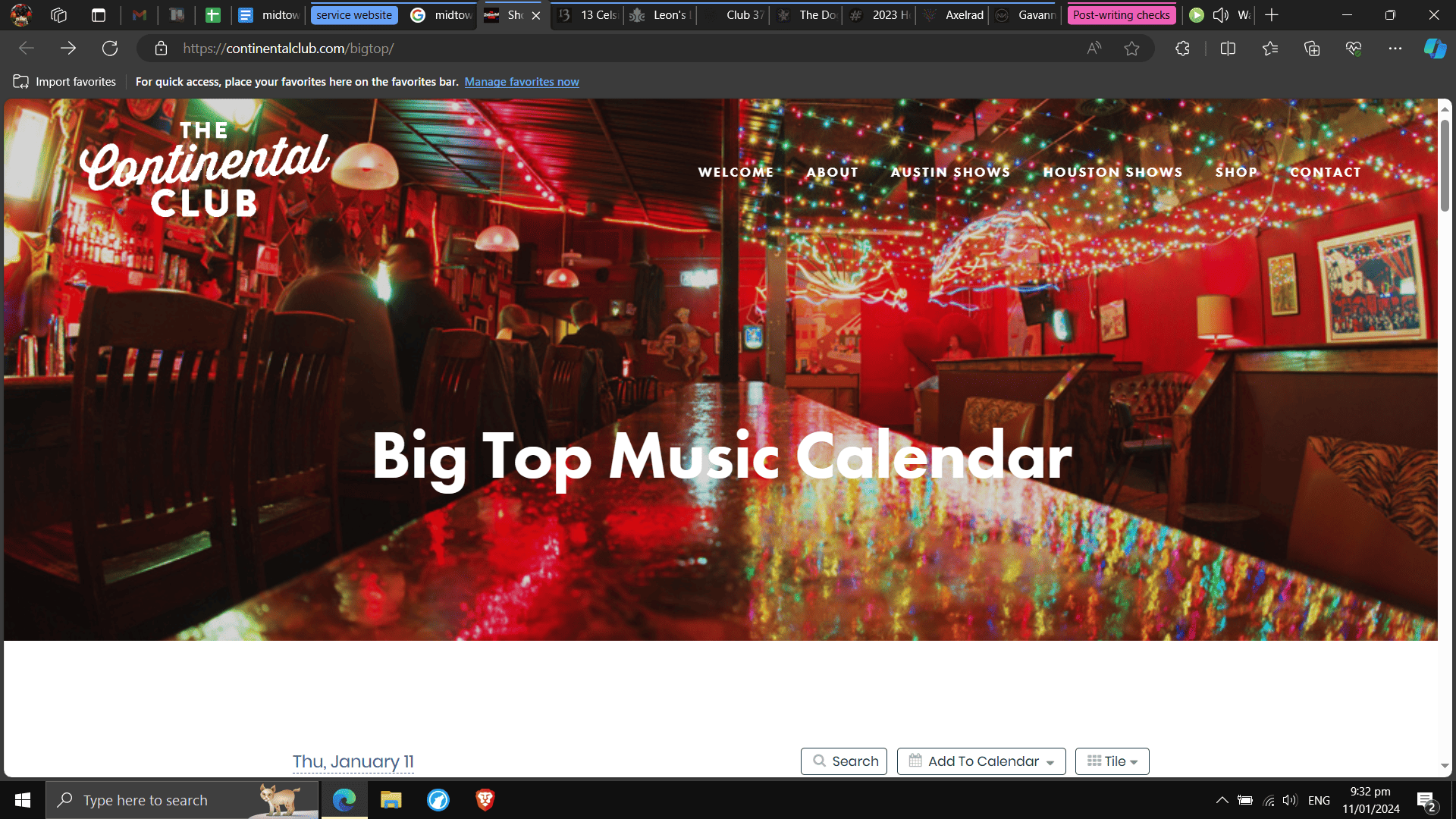
Task: Open Read aloud icon in address bar
Action: [x=1094, y=49]
